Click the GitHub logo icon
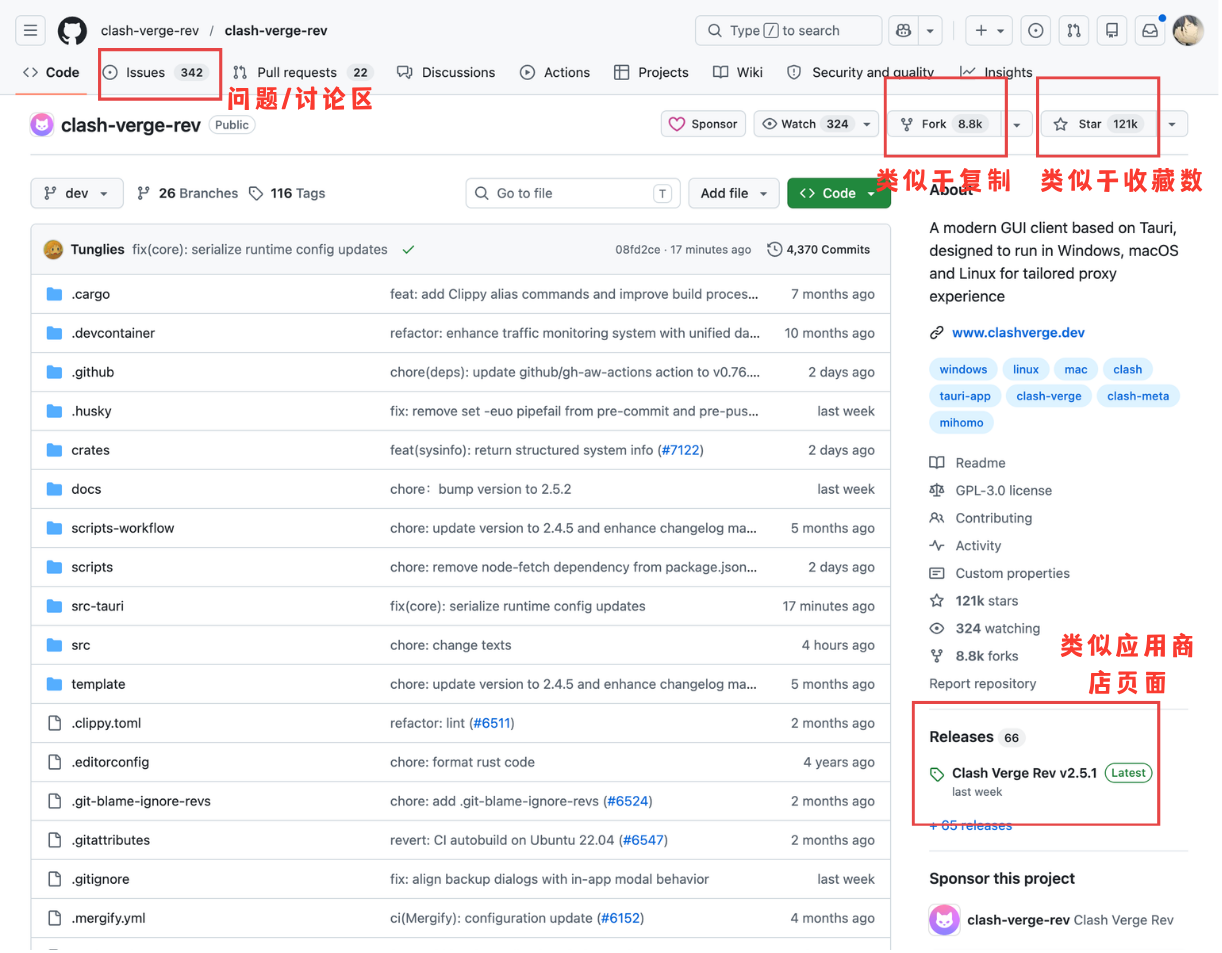The image size is (1222, 953). pyautogui.click(x=72, y=31)
